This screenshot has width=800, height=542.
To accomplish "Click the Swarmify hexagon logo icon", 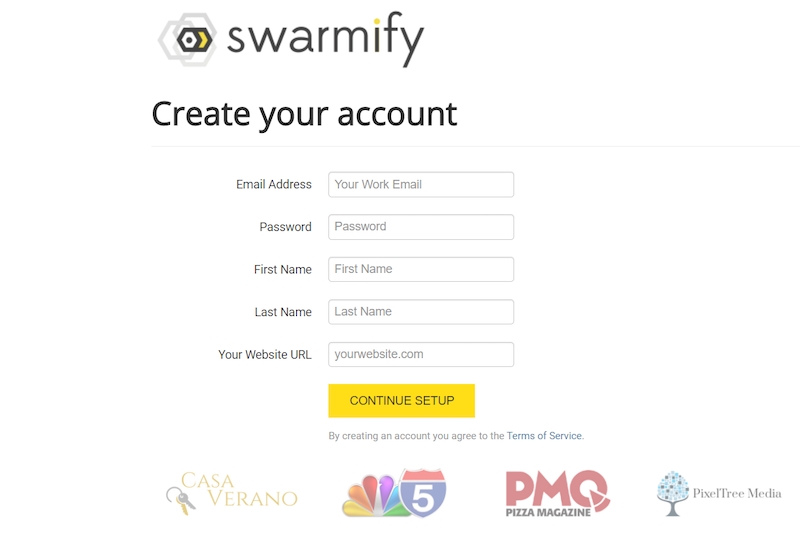I will click(187, 39).
